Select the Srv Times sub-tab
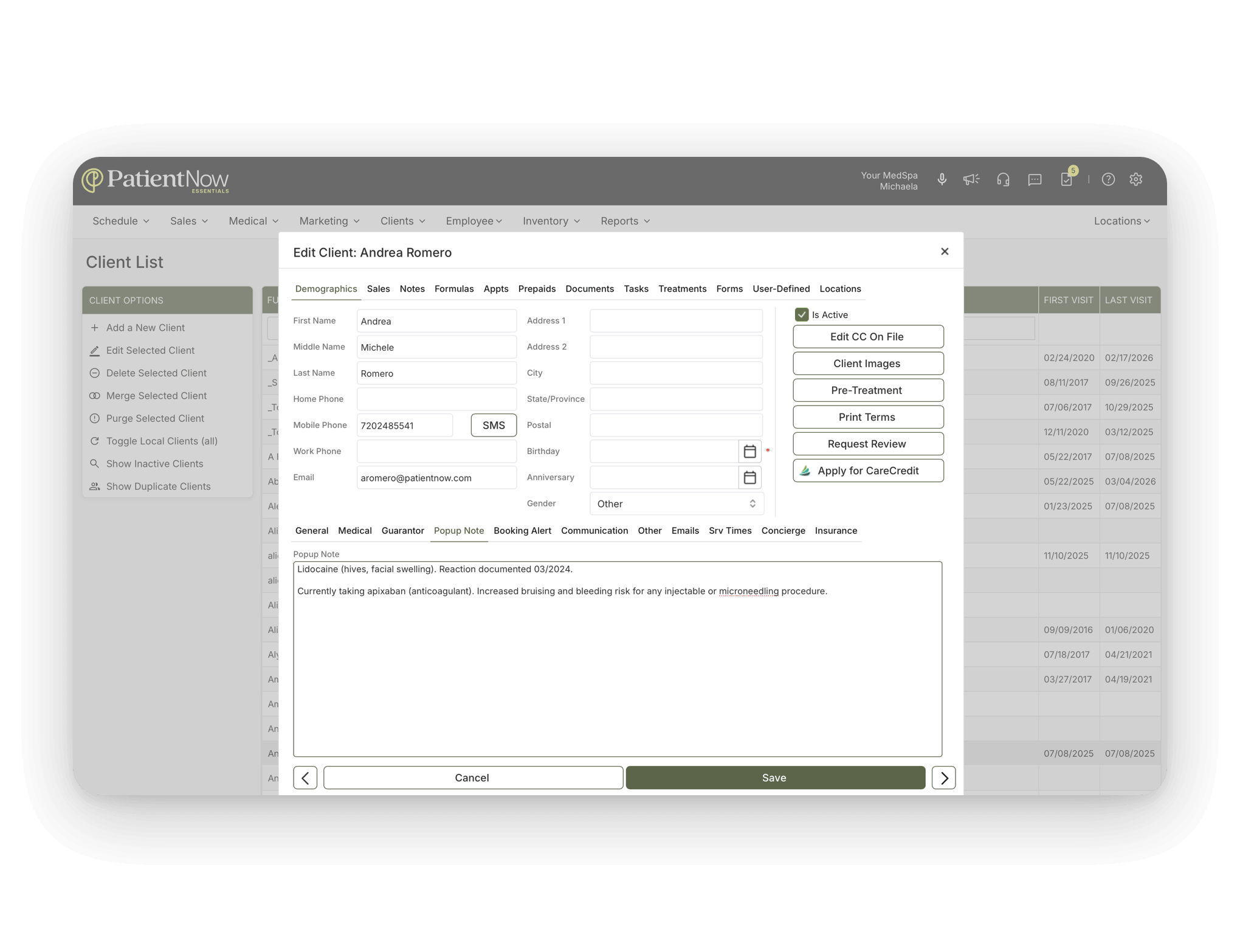1240x952 pixels. (730, 531)
